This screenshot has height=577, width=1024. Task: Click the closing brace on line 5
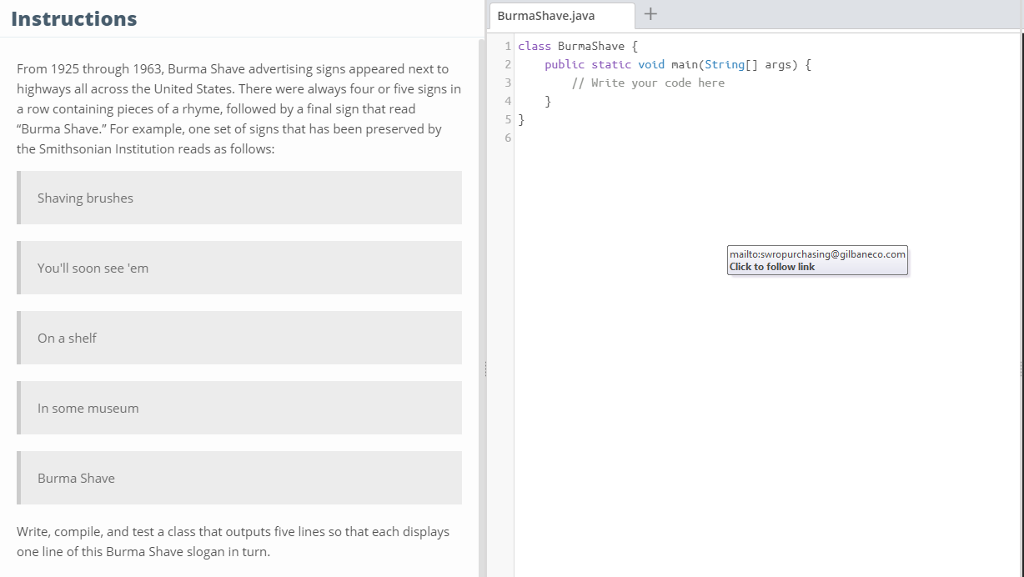[521, 119]
